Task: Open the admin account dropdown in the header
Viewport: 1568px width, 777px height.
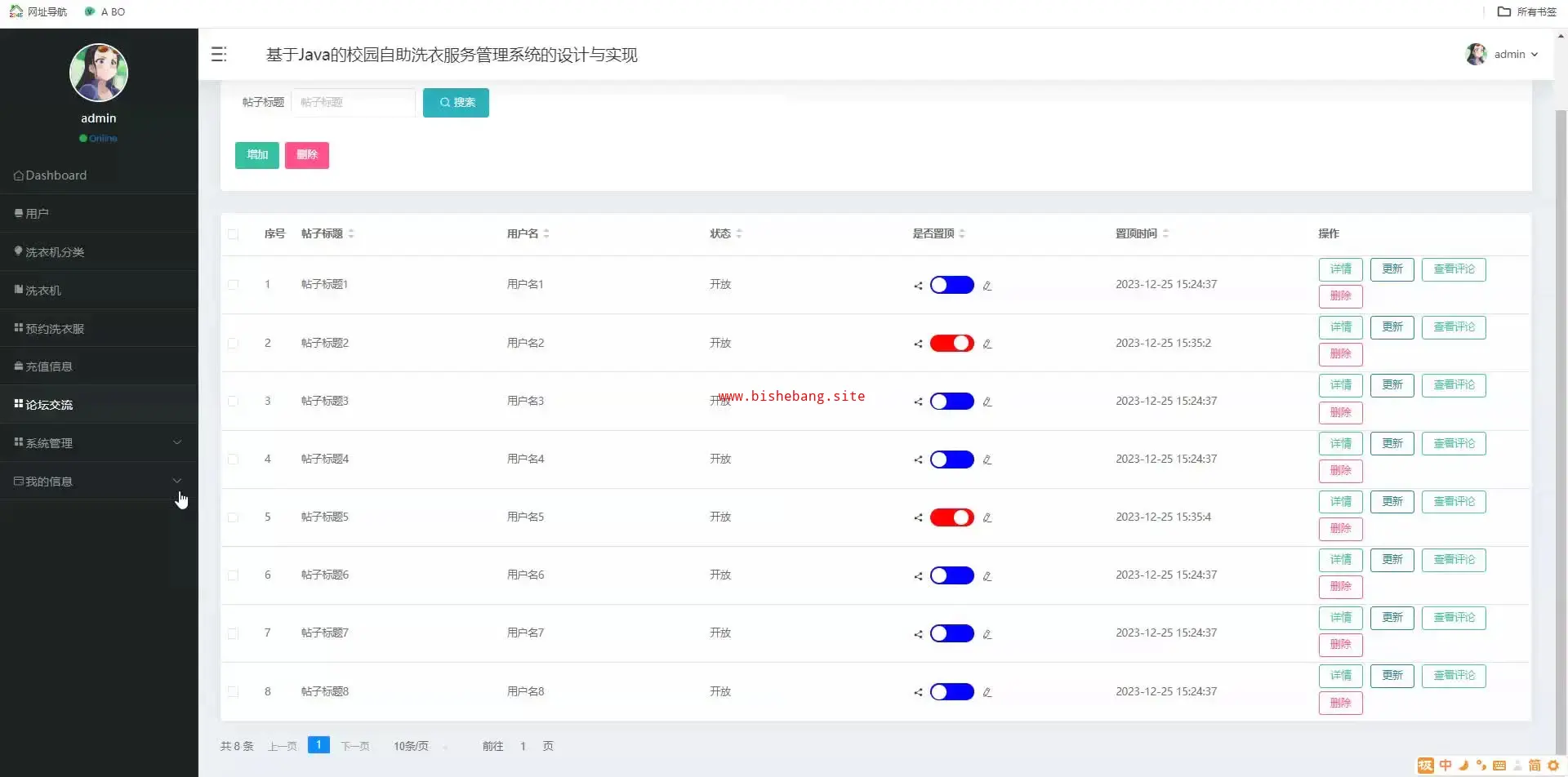Action: [1503, 55]
